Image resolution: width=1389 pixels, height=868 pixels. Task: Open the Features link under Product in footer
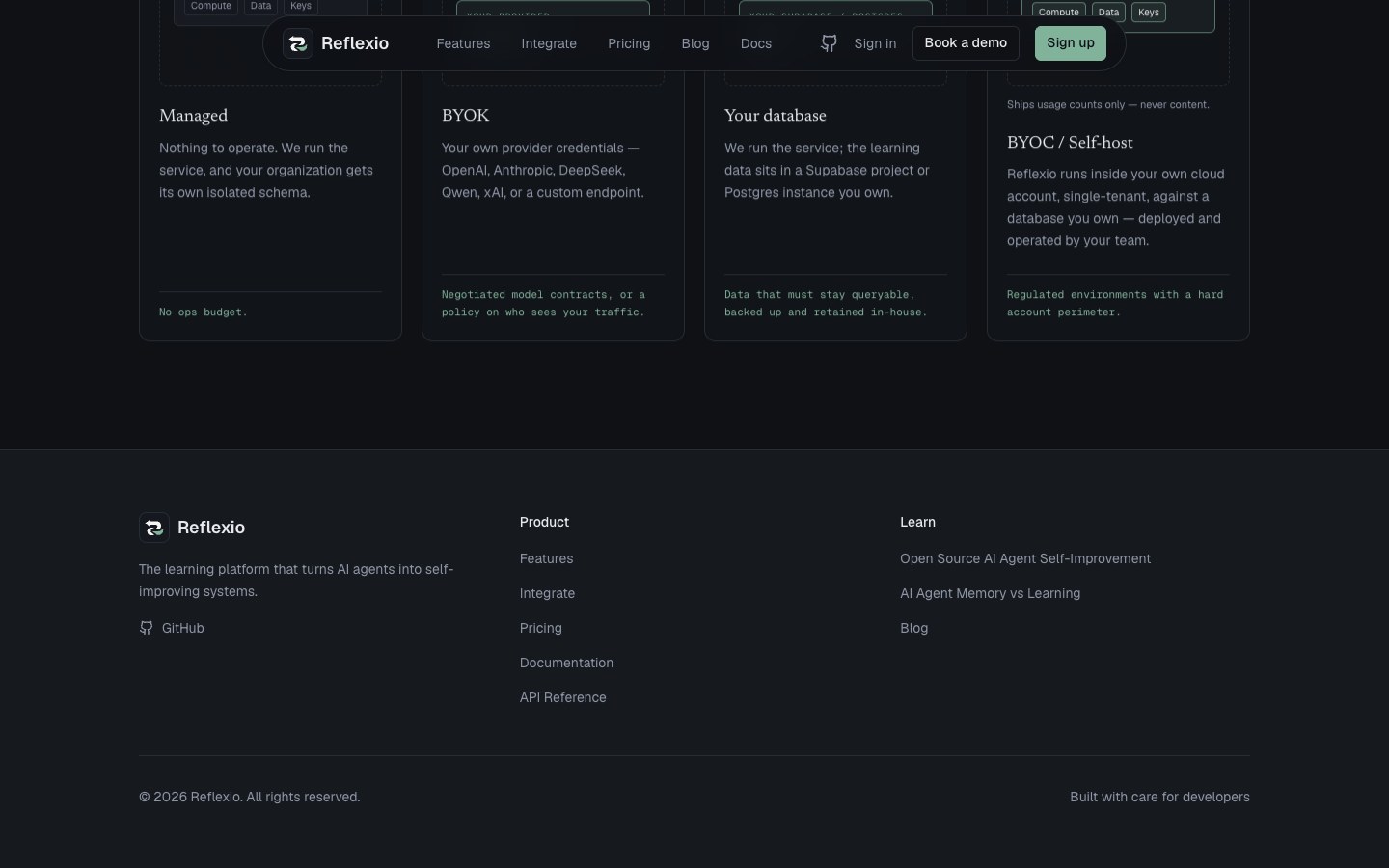(546, 558)
